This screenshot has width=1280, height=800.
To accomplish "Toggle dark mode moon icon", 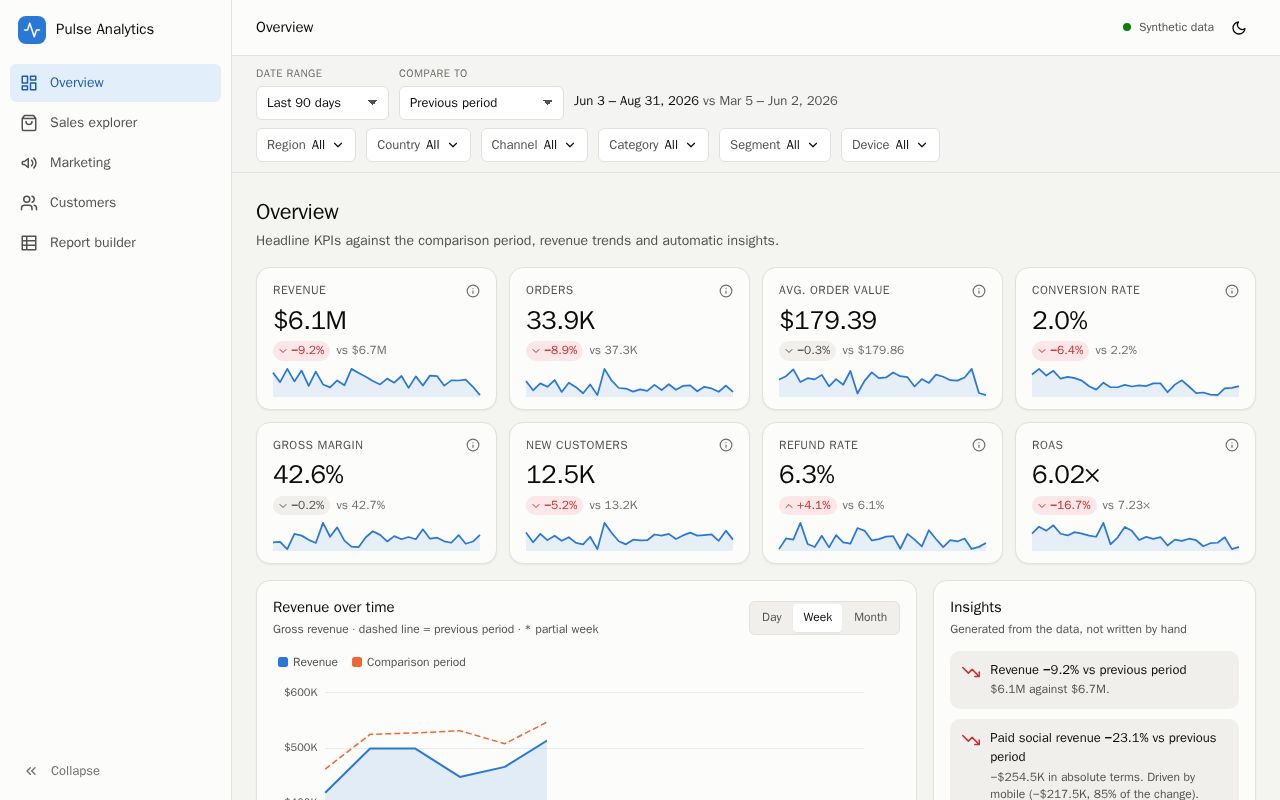I will click(1239, 28).
